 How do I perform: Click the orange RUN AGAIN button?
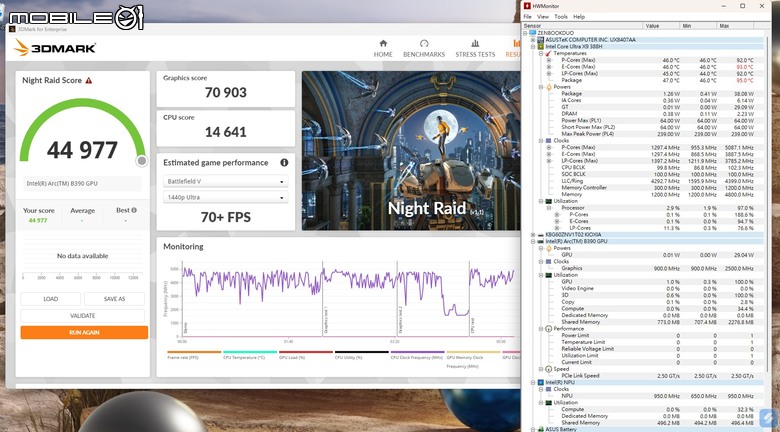[x=84, y=332]
